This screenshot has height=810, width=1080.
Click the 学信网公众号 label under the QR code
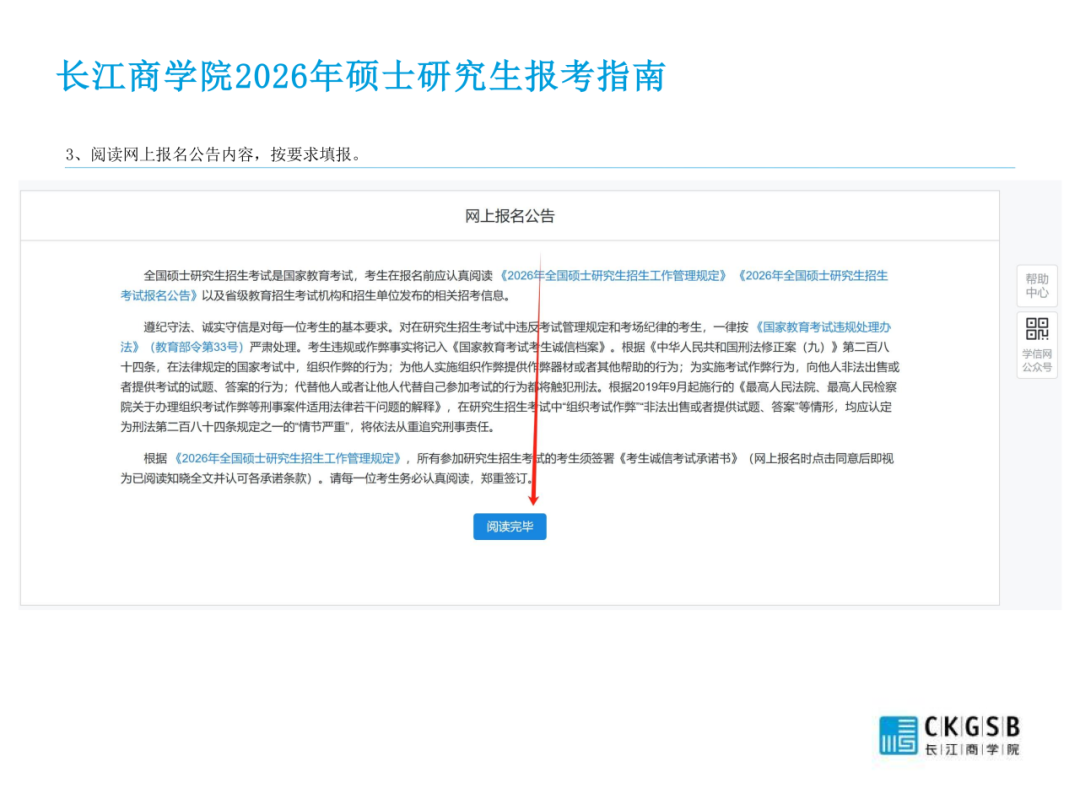1037,361
